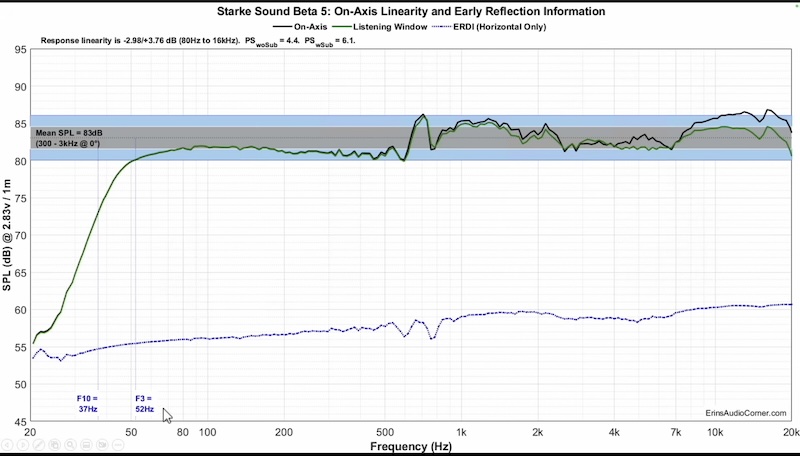Toggle camera icon in slideshow controls
The width and height of the screenshot is (800, 456).
[102, 445]
